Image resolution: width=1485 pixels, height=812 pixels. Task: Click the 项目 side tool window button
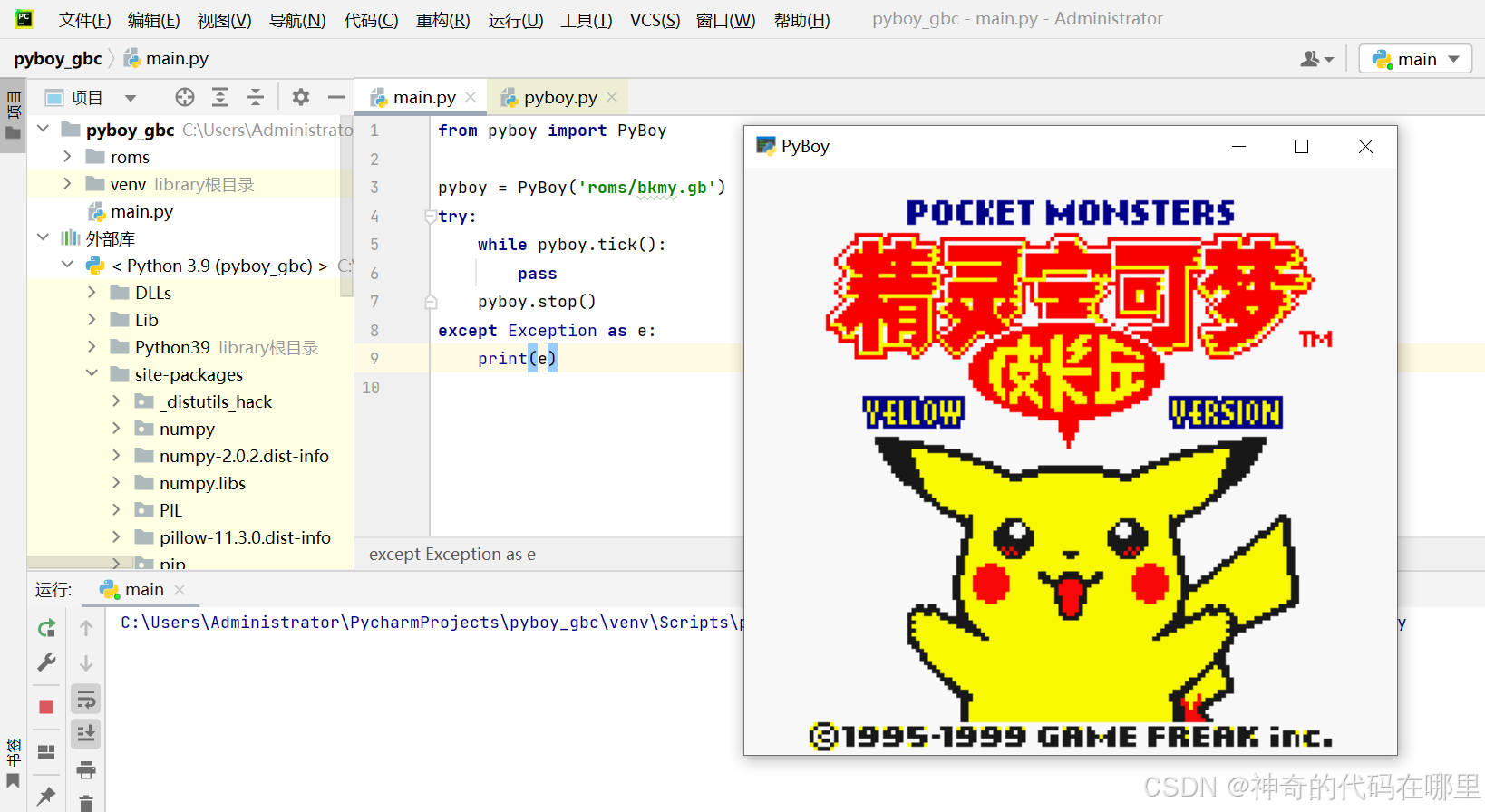pos(13,115)
